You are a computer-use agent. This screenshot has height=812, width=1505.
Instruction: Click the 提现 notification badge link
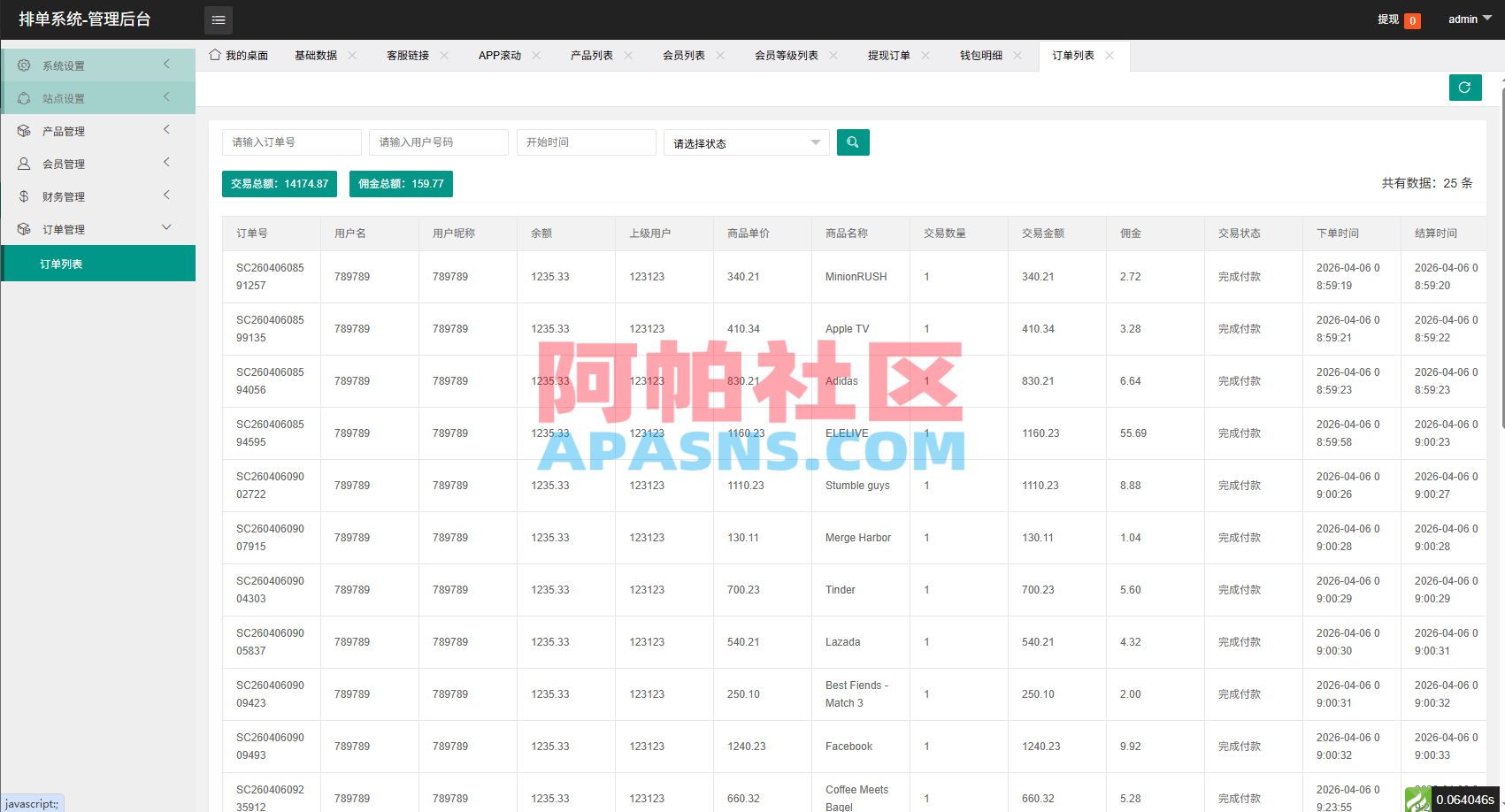[x=1399, y=19]
